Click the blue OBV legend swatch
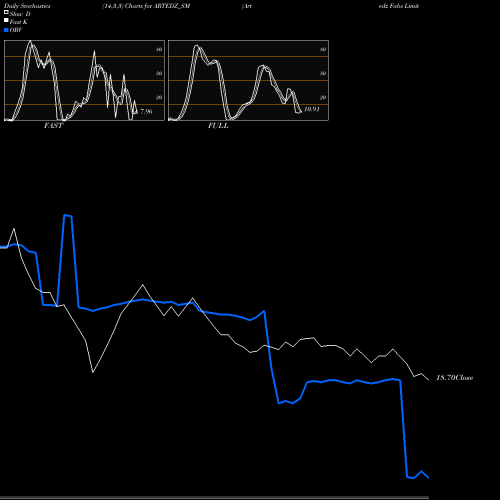500x500 pixels. 6,30
